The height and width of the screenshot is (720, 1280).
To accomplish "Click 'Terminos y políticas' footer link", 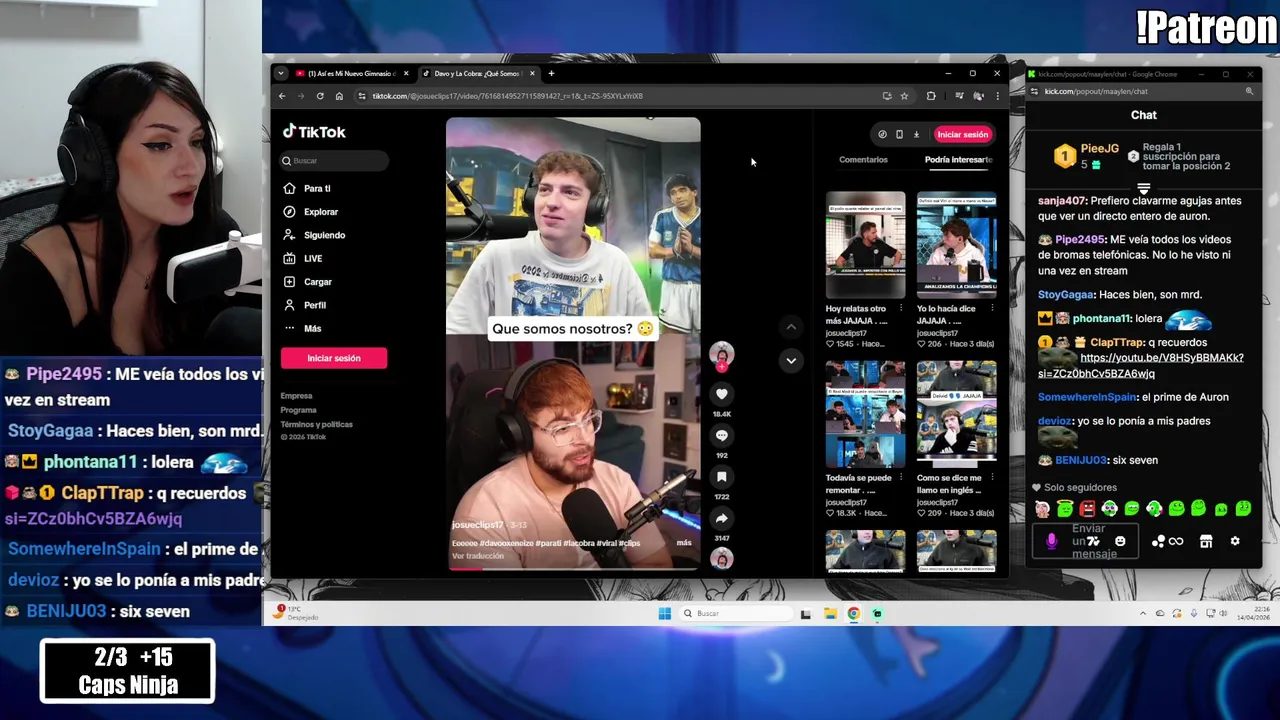I will coord(316,424).
